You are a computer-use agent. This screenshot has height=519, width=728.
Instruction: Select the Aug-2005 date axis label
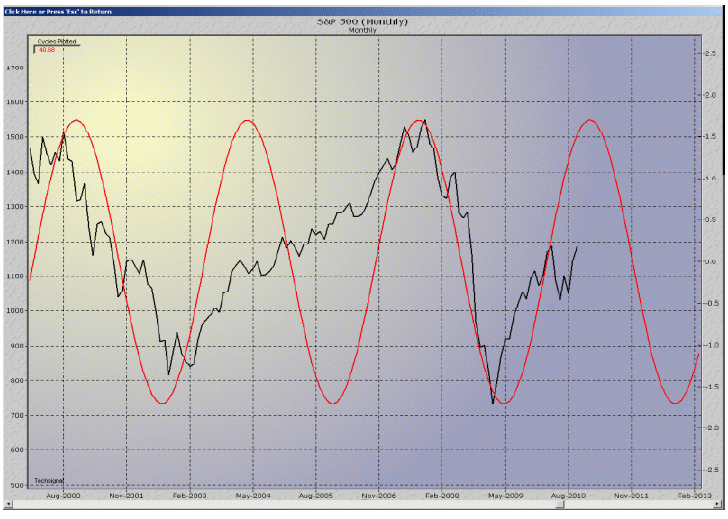click(x=316, y=494)
